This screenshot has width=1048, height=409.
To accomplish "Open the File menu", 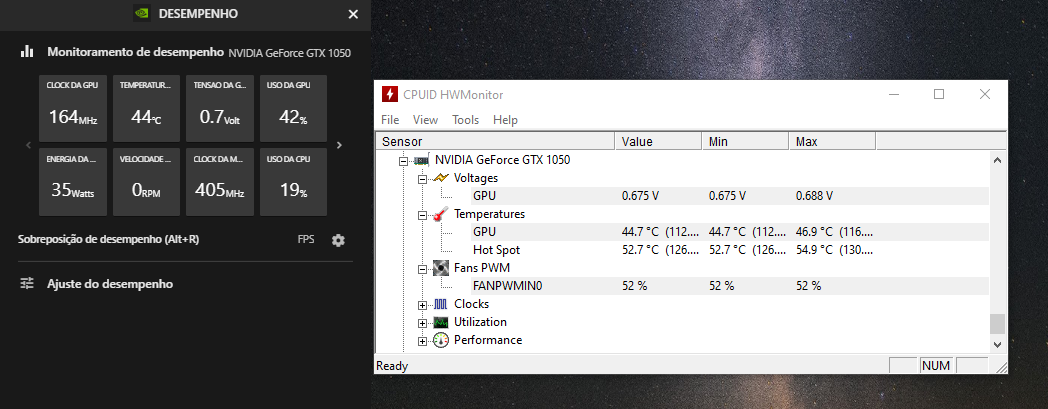I will [x=390, y=120].
